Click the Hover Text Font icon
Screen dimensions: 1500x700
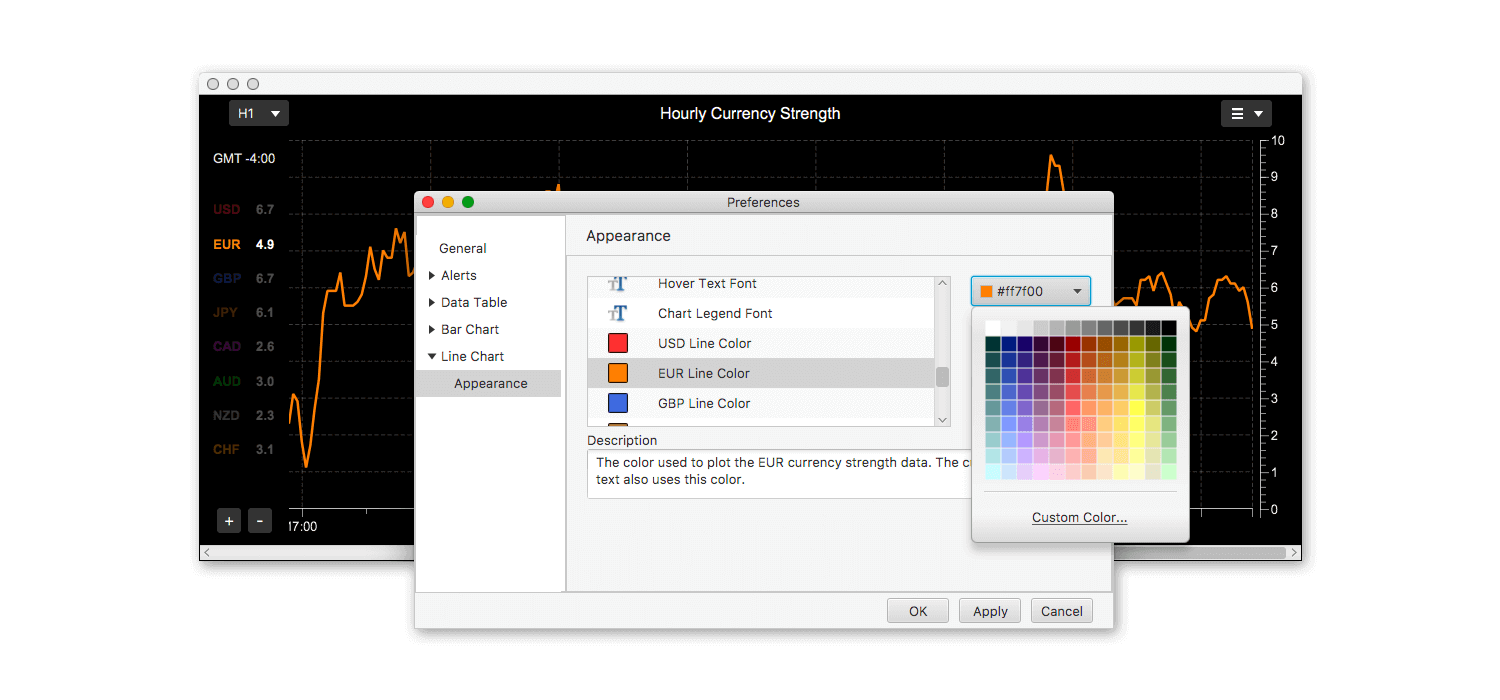(x=619, y=283)
